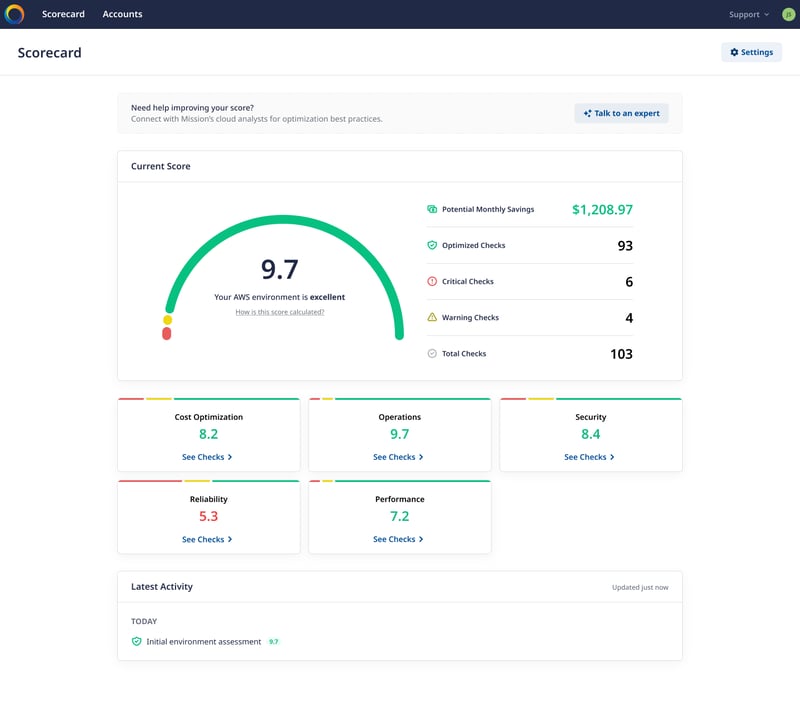Open See Checks under Performance

pyautogui.click(x=398, y=539)
